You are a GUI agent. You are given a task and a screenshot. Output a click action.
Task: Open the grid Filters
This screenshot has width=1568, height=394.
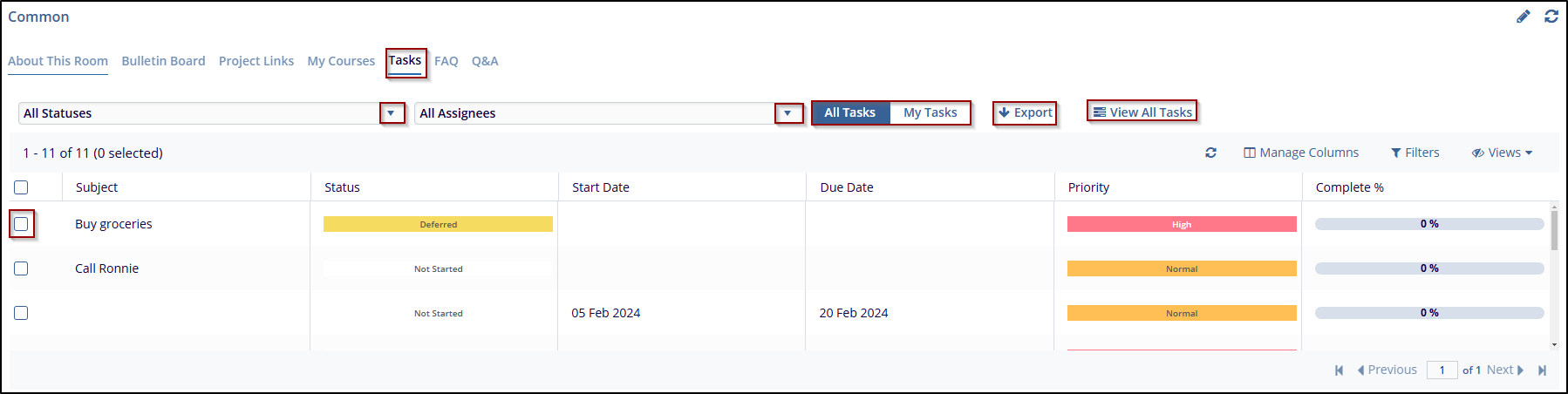pos(1415,153)
